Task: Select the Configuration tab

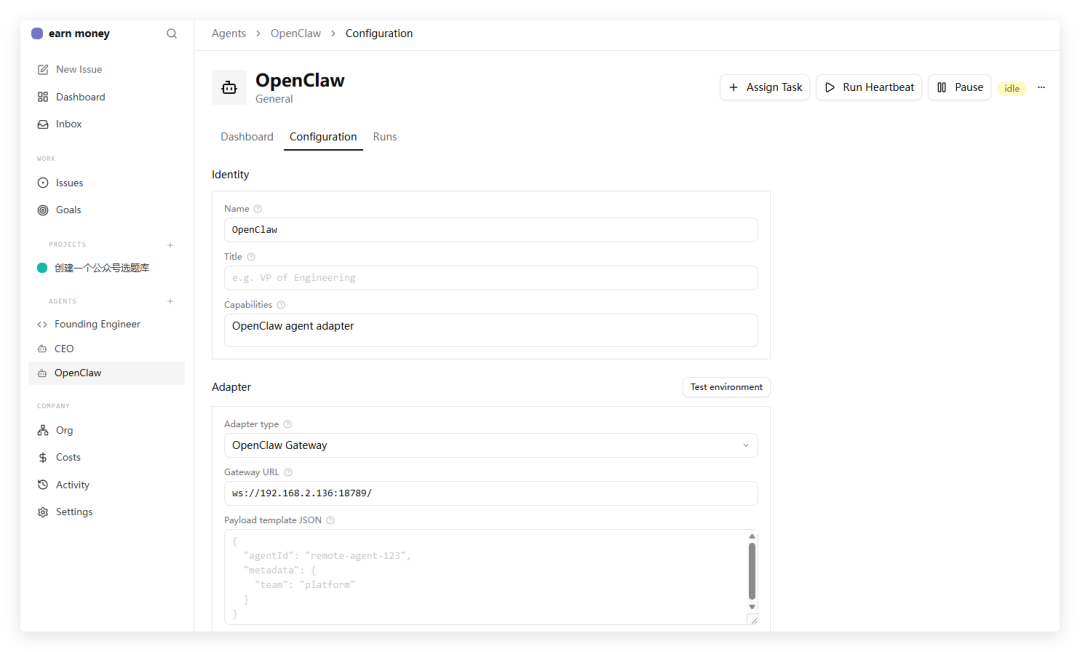Action: (x=323, y=136)
